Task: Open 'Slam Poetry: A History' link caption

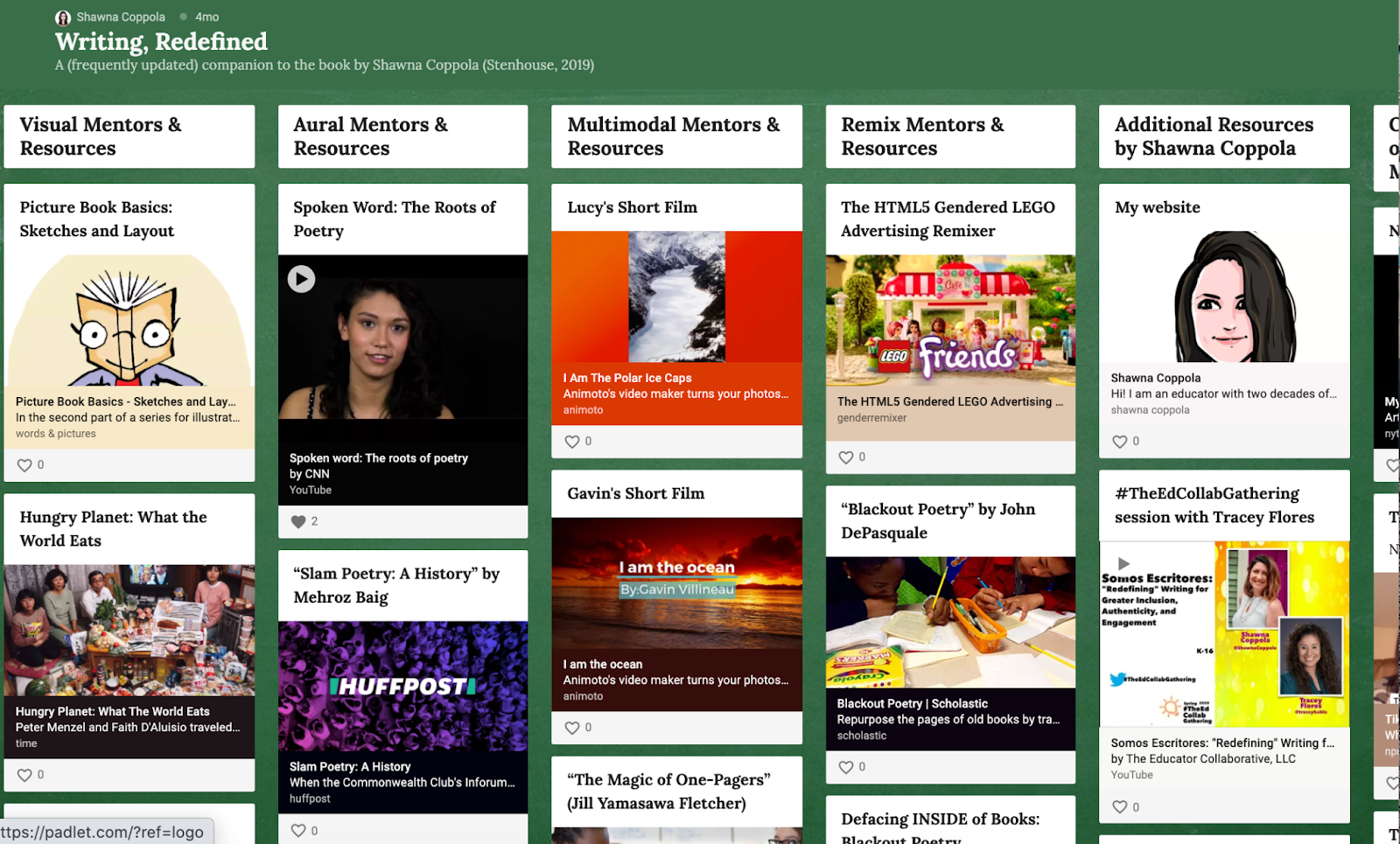Action: (x=350, y=767)
